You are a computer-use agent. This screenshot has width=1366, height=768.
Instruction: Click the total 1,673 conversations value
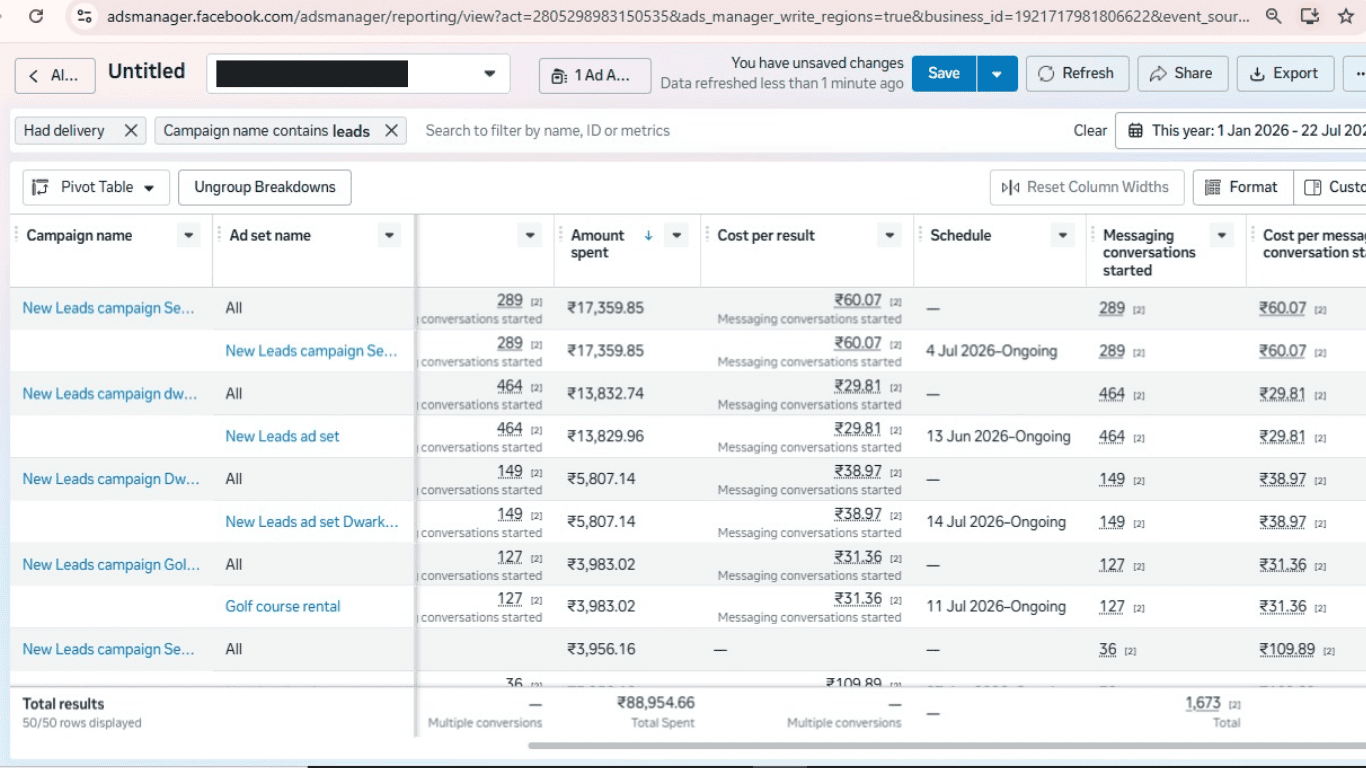click(x=1202, y=703)
